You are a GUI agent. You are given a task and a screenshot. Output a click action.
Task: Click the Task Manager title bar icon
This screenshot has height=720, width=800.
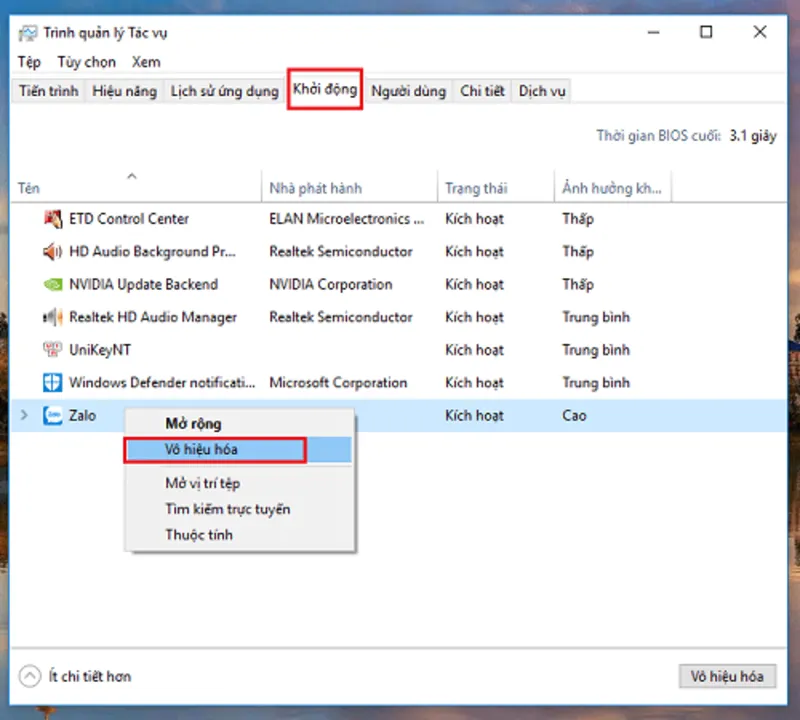(26, 31)
